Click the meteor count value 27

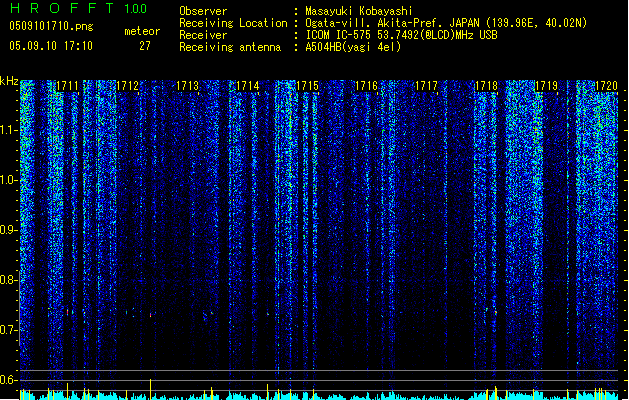click(x=145, y=46)
